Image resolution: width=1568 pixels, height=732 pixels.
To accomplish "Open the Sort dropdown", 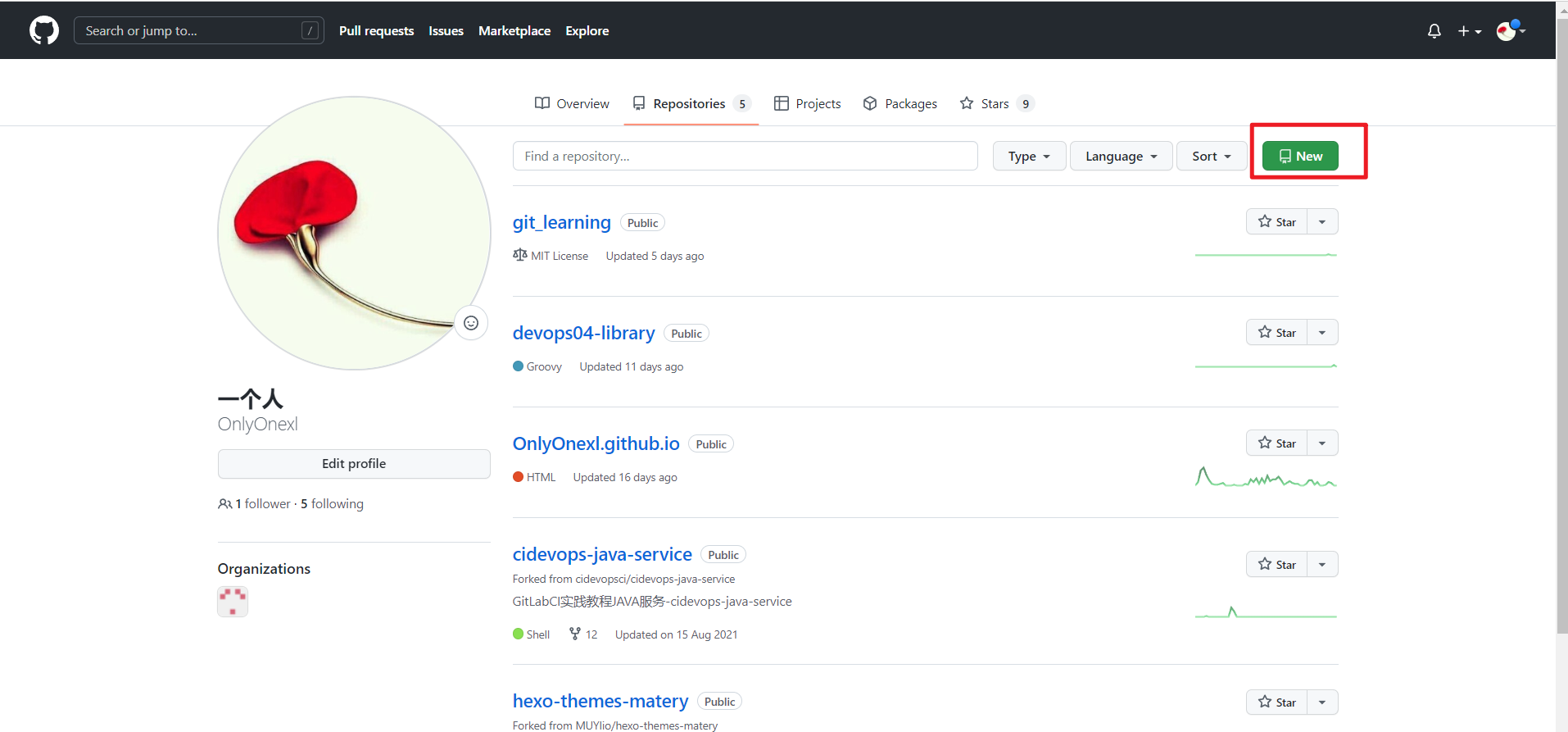I will pyautogui.click(x=1211, y=156).
